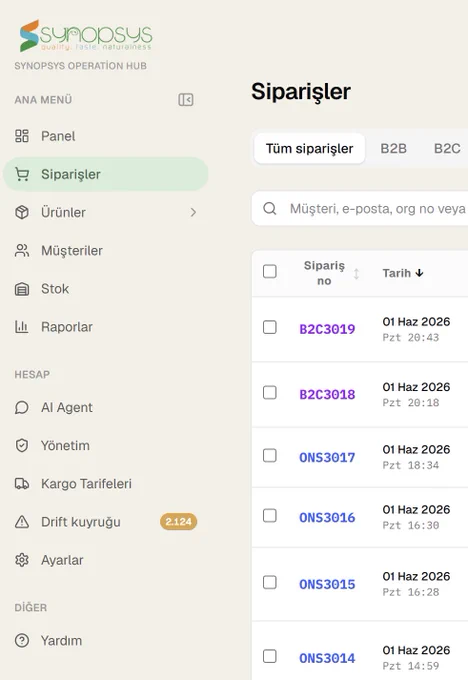Screen dimensions: 468x680
Task: Open order link ONS3015
Action: 327,585
